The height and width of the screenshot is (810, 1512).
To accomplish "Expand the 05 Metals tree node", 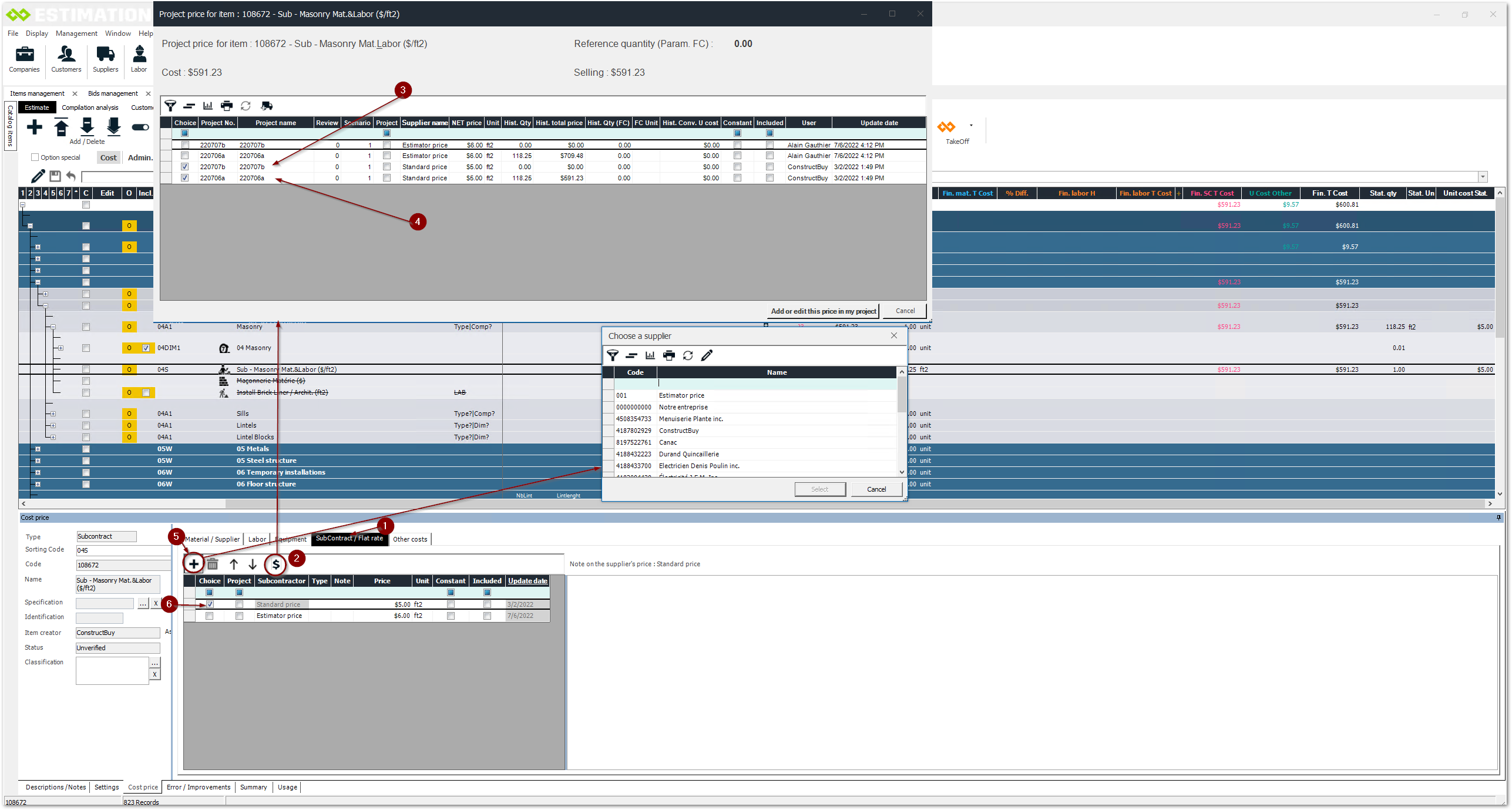I will pyautogui.click(x=38, y=449).
